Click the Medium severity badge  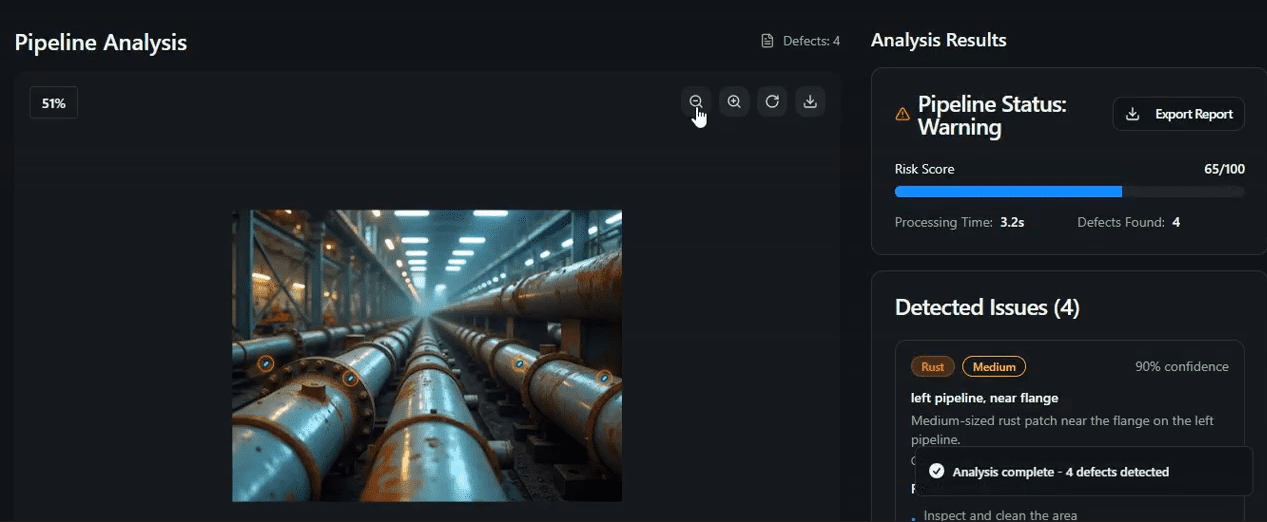coord(994,367)
